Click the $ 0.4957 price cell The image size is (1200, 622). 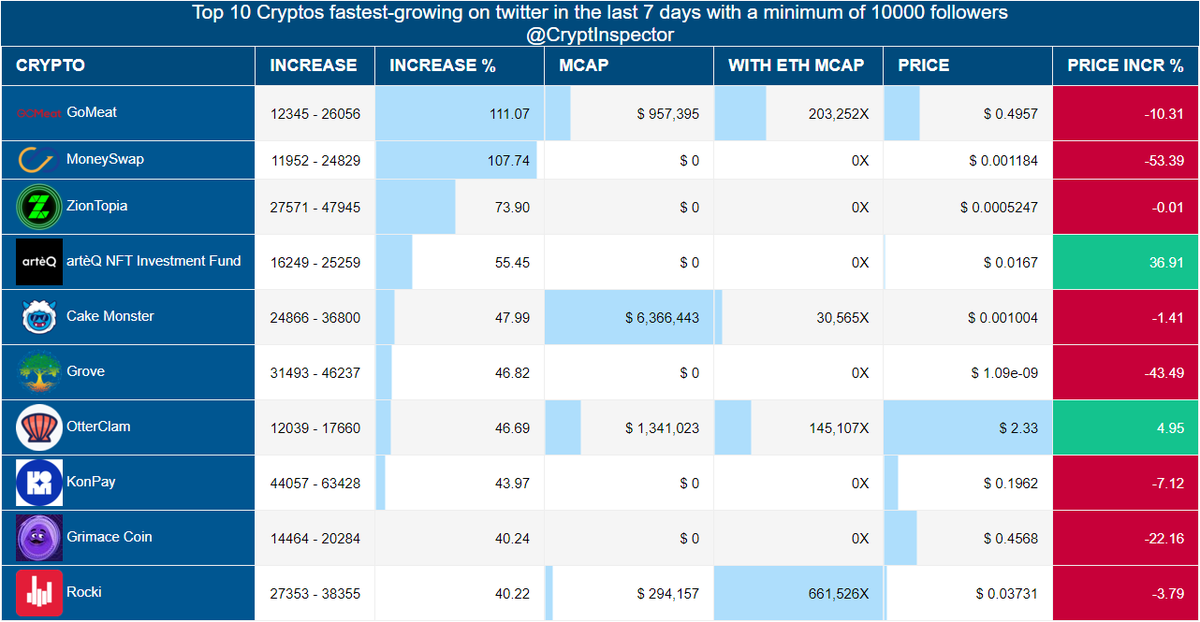click(x=968, y=113)
